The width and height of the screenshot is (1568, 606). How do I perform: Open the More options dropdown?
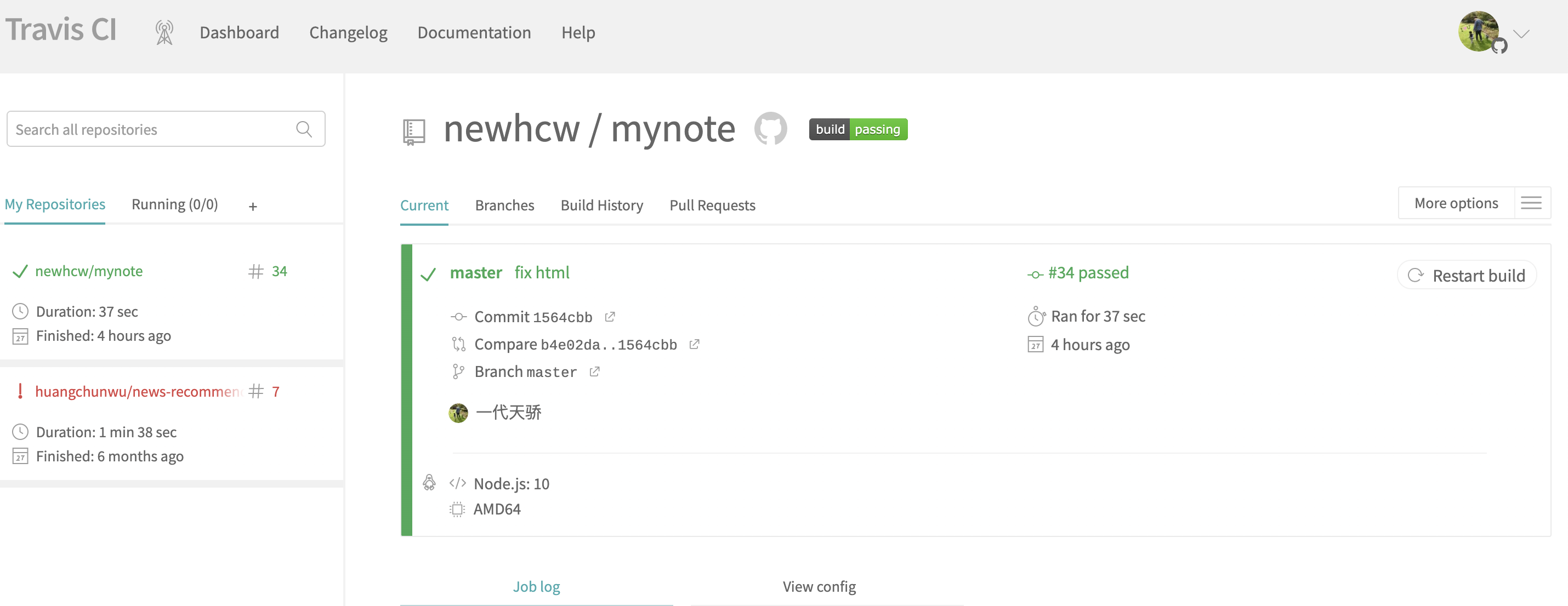coord(1456,203)
